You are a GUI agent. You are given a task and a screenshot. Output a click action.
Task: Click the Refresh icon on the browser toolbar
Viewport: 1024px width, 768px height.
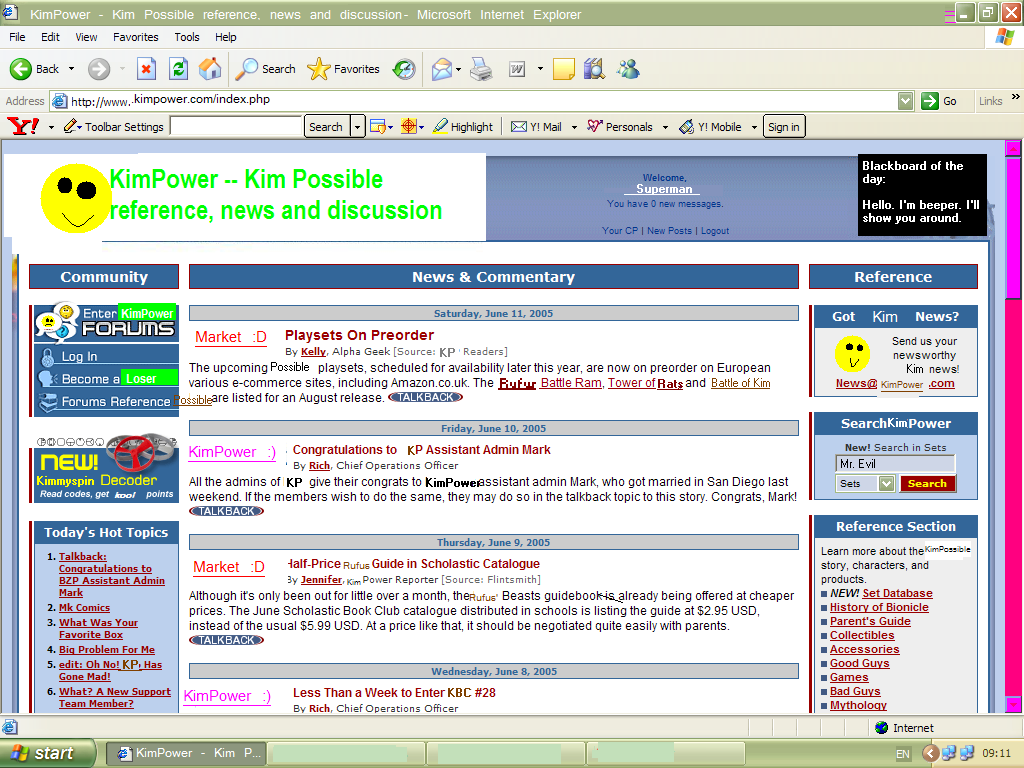coord(178,69)
